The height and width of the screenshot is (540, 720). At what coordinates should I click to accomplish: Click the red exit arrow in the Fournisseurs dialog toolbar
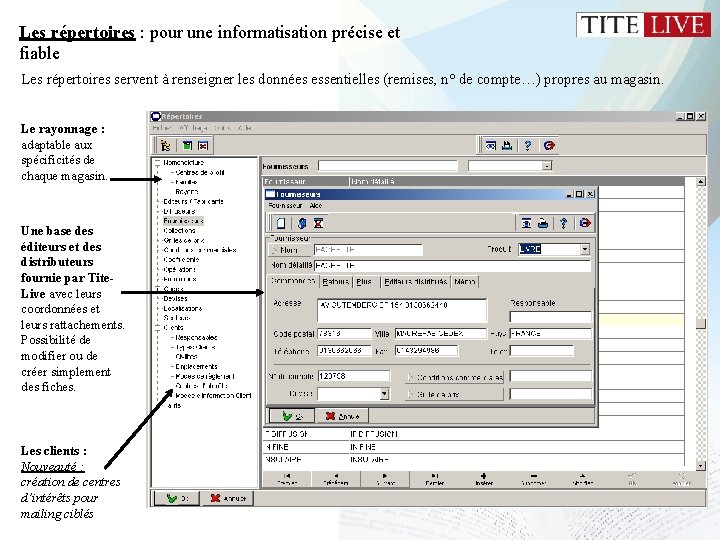[585, 223]
